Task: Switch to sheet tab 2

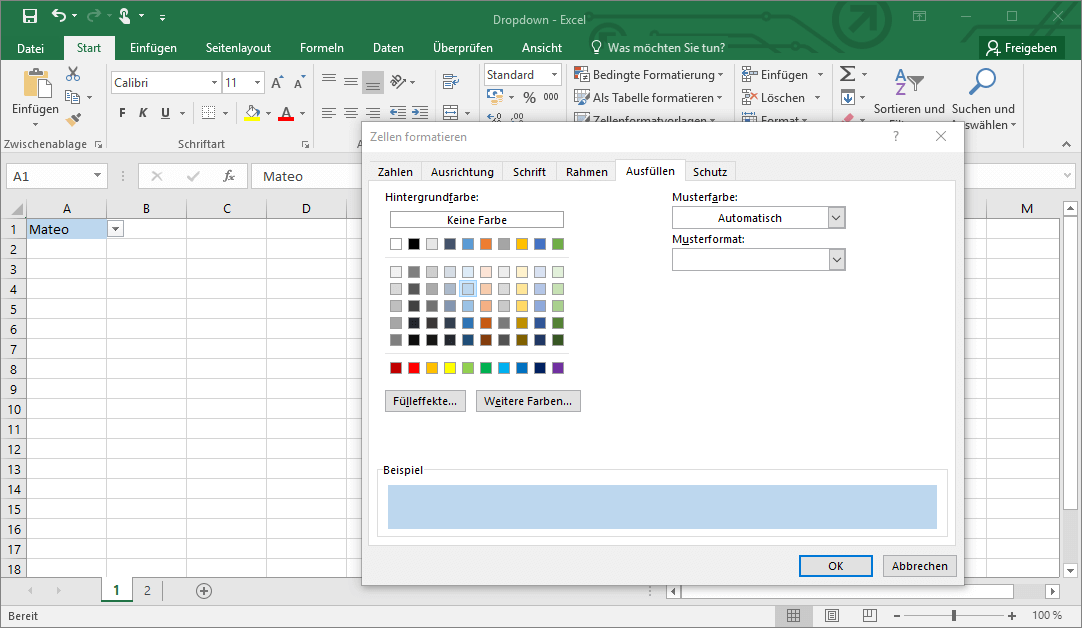Action: (147, 591)
